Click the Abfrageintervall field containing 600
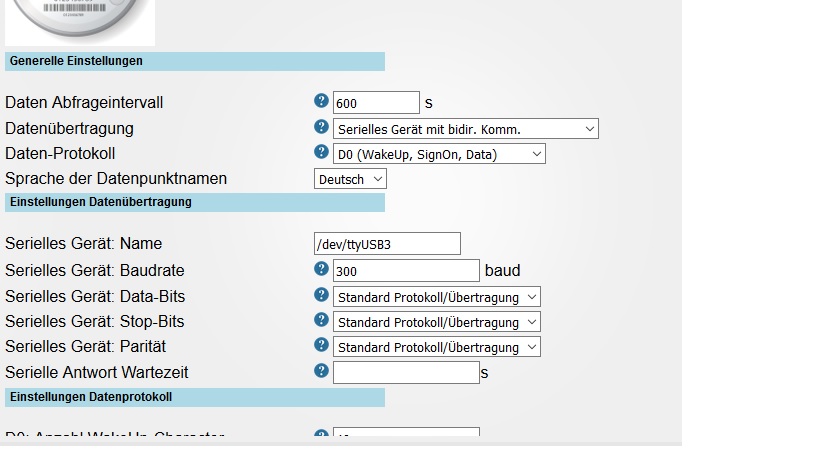819x460 pixels. click(376, 103)
